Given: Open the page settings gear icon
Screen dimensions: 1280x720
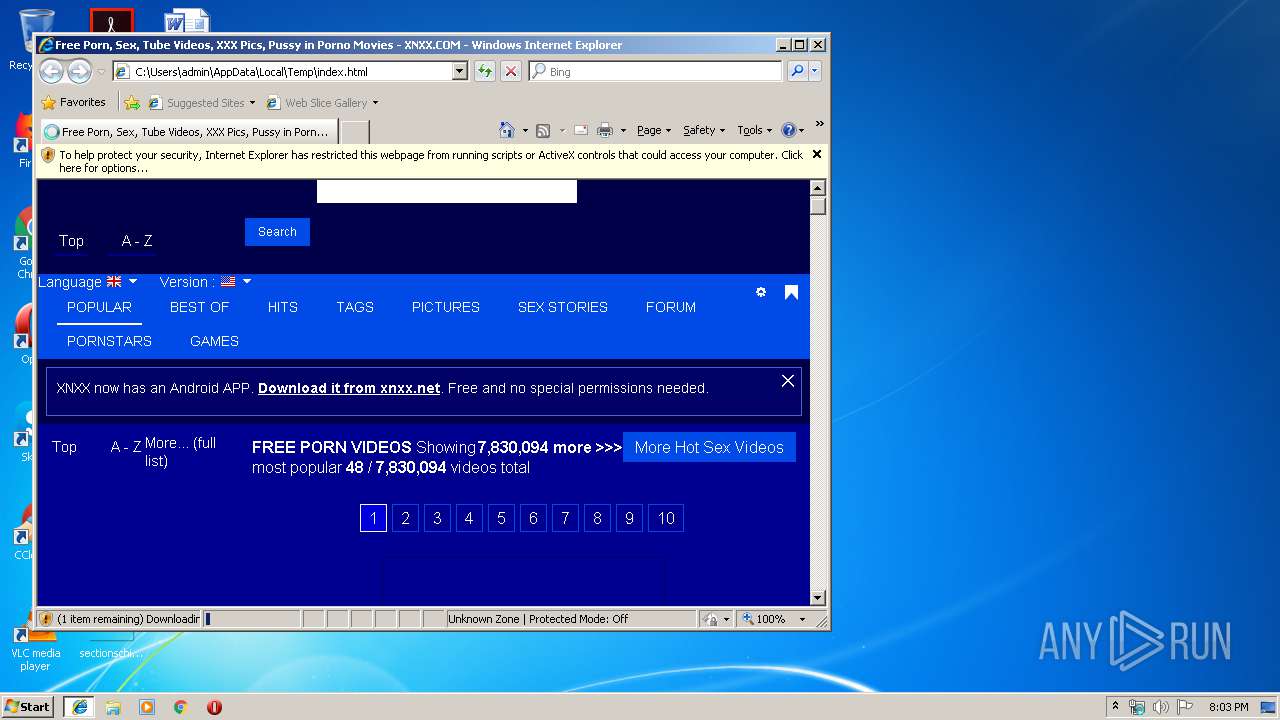Looking at the screenshot, I should click(761, 292).
